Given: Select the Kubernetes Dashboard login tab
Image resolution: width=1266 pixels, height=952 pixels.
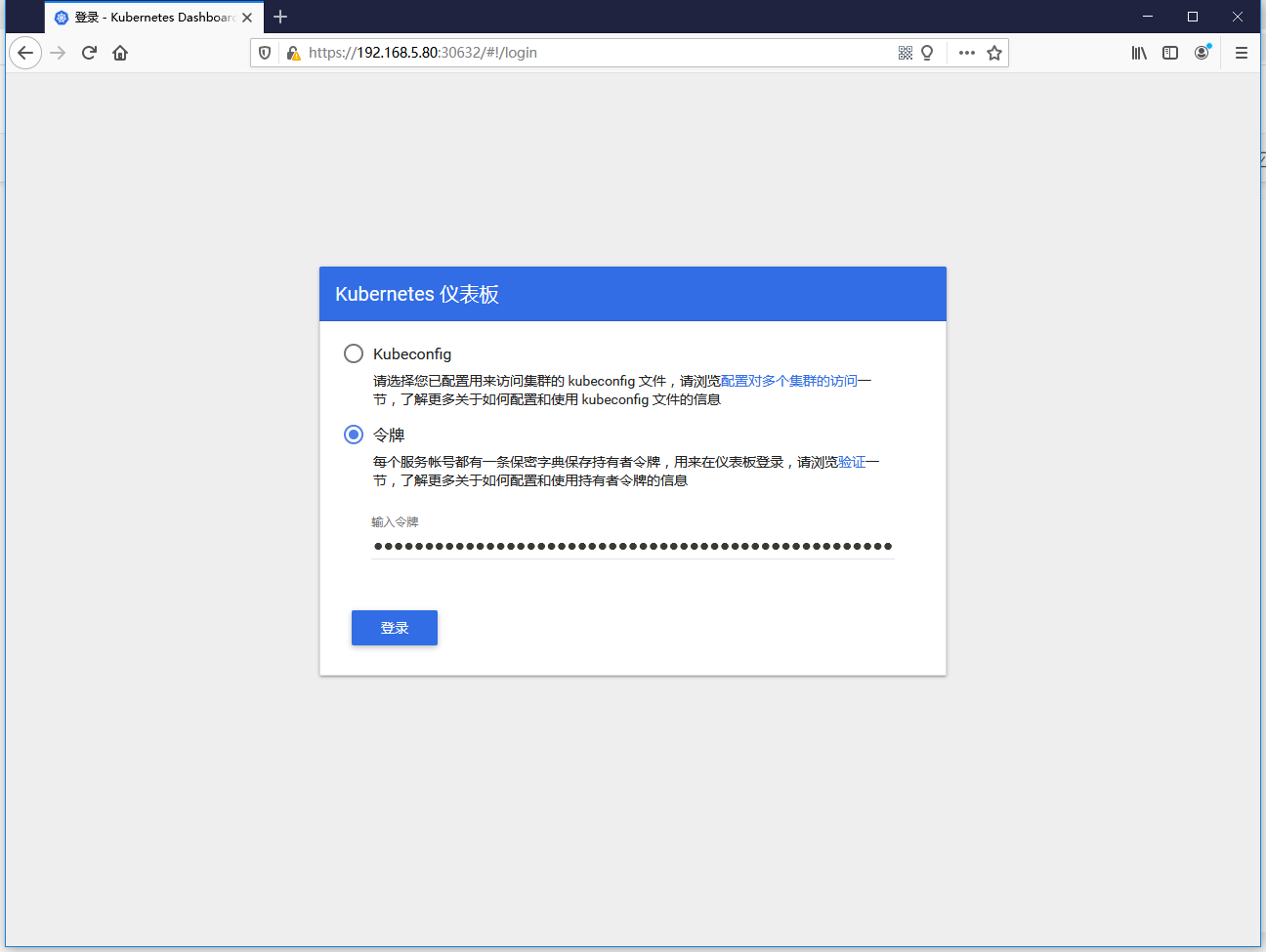Looking at the screenshot, I should click(x=154, y=18).
